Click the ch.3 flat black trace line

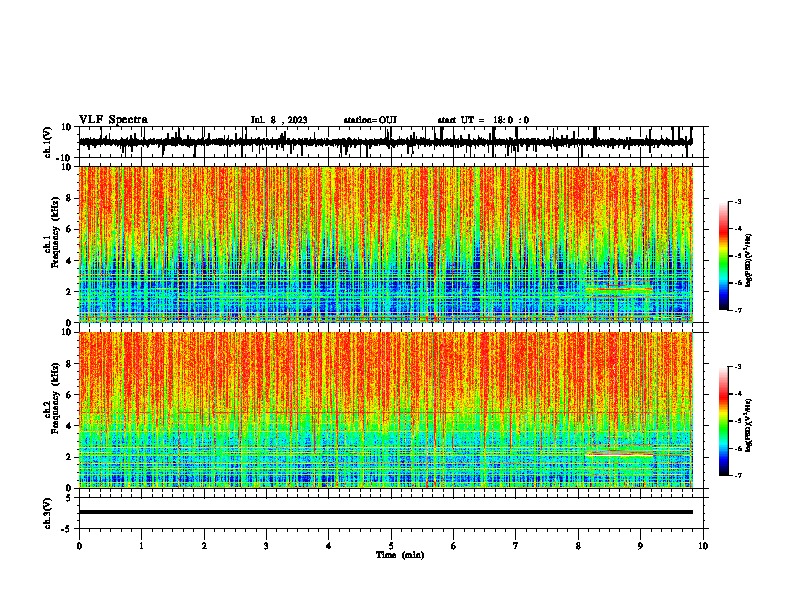coord(385,512)
